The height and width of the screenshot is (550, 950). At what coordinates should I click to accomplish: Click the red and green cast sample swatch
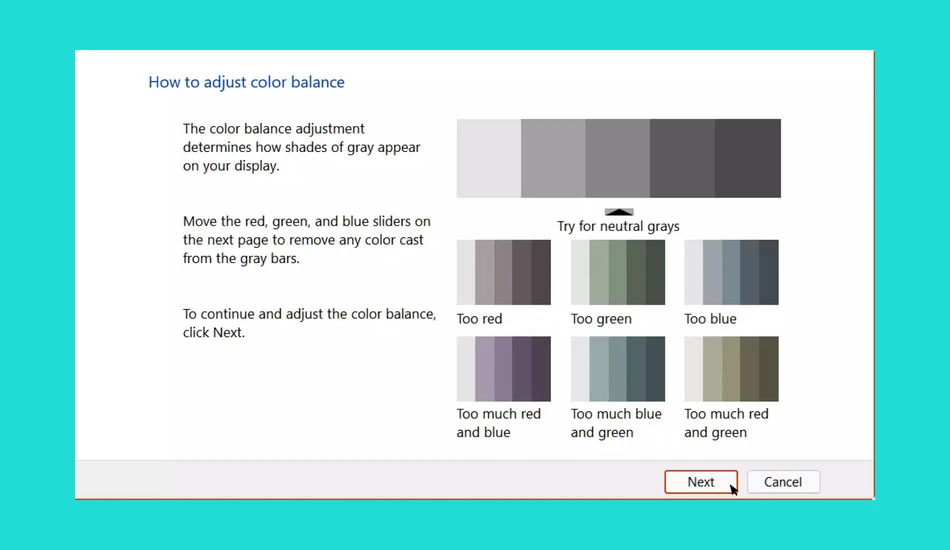[x=731, y=368]
